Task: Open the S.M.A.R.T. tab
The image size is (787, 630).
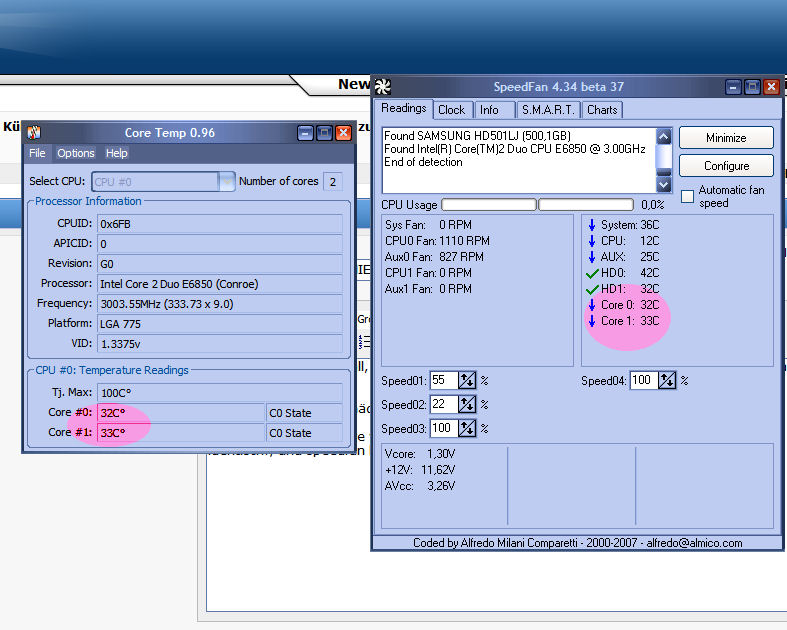Action: tap(548, 110)
